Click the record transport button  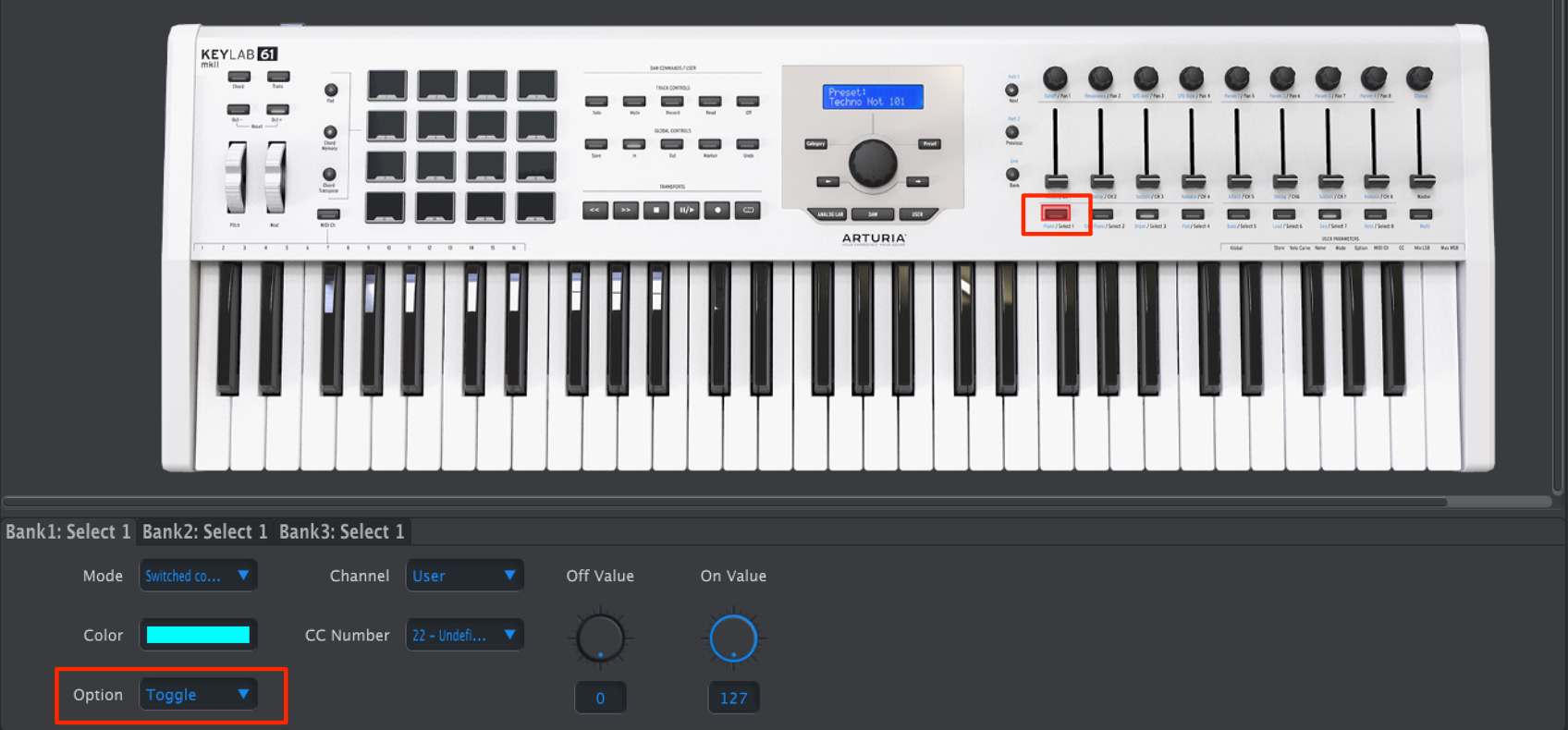click(717, 210)
